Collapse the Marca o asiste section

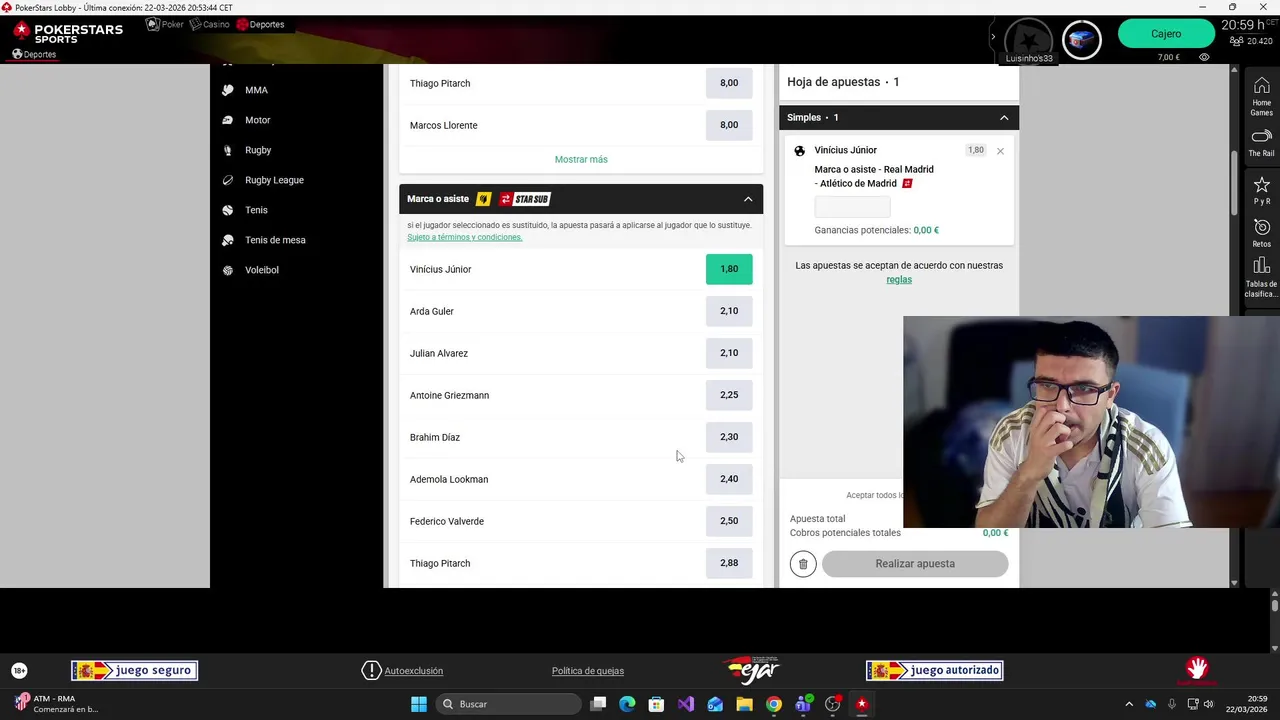tap(748, 199)
